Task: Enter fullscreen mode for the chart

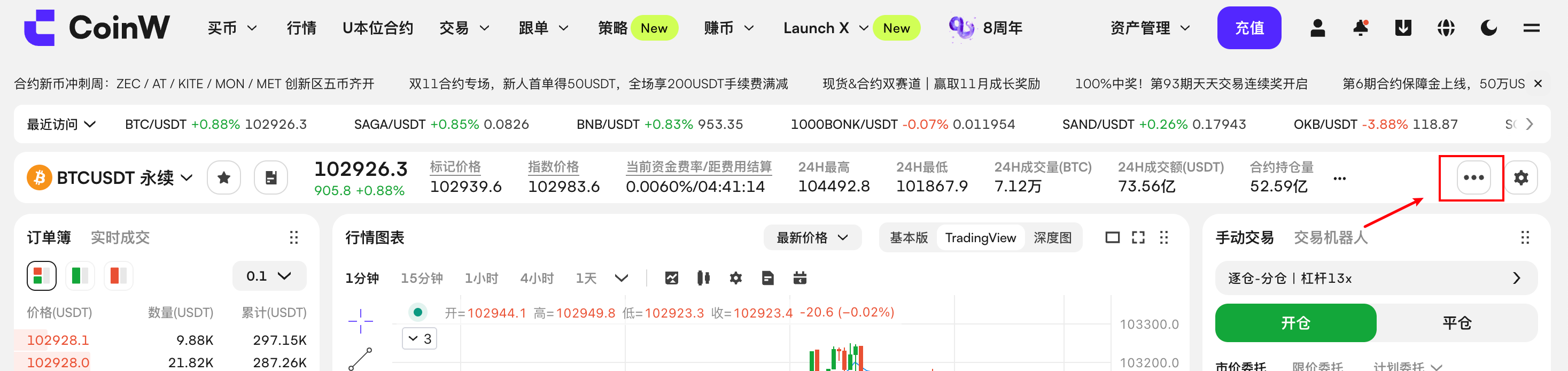Action: click(x=1138, y=237)
